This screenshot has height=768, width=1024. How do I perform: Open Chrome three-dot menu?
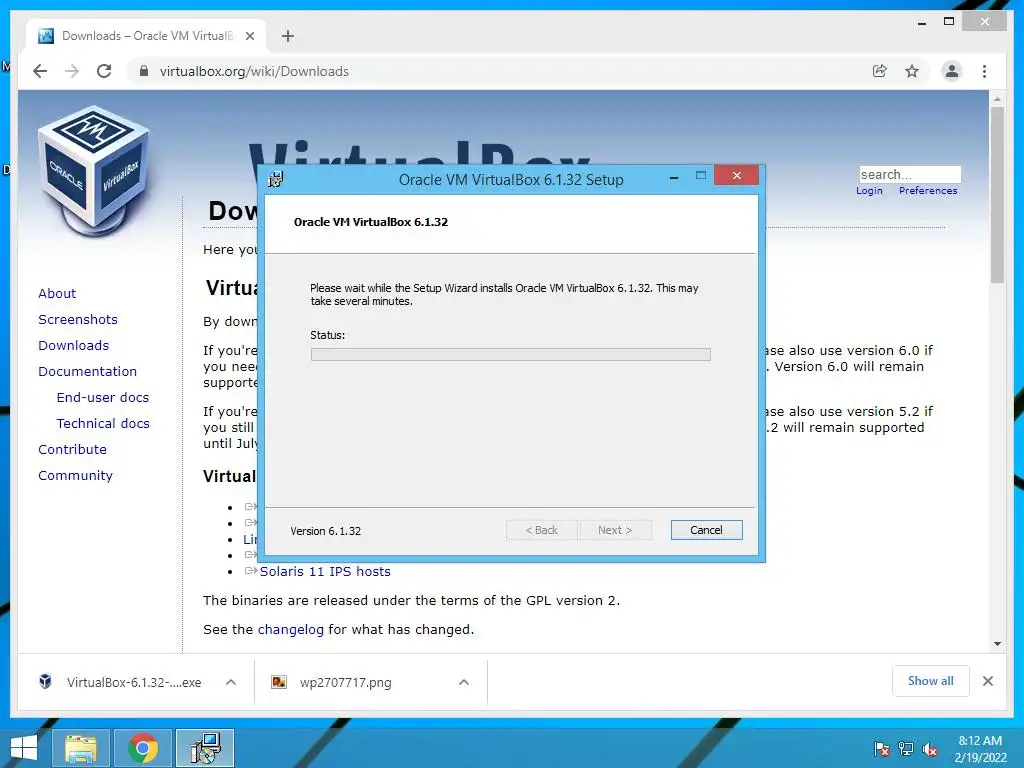click(x=984, y=71)
